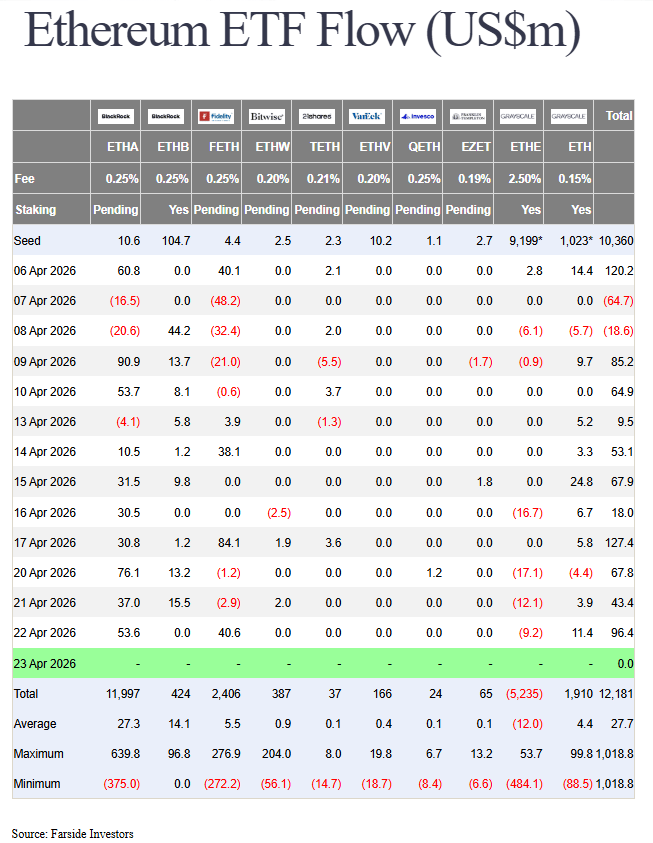653x843 pixels.
Task: Click the Staking row label
Action: [35, 210]
